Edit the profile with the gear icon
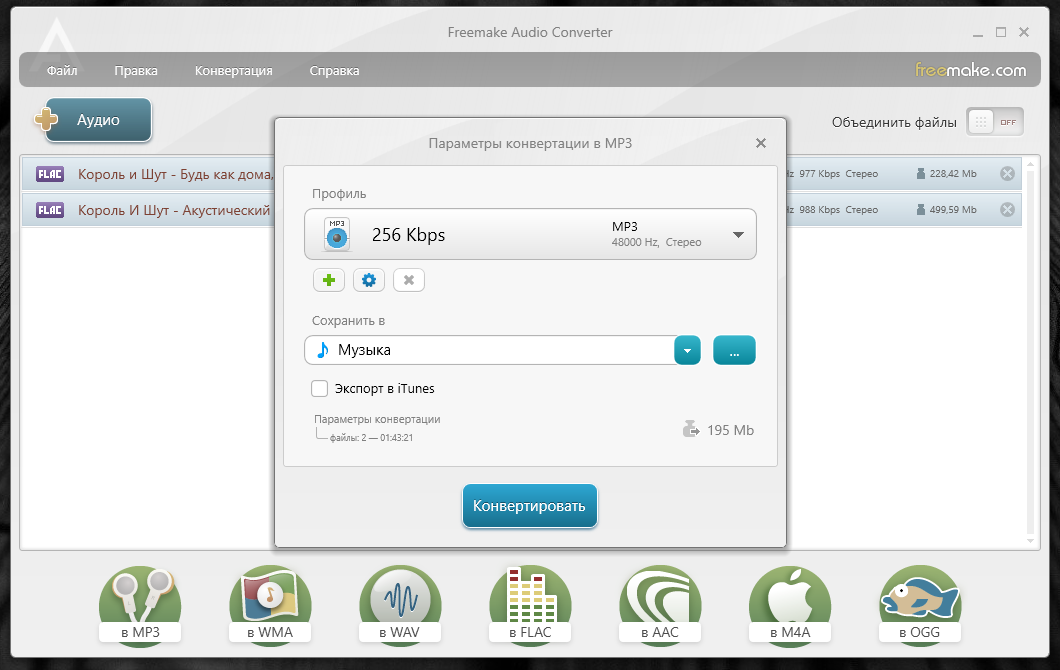This screenshot has height=670, width=1060. coord(369,280)
